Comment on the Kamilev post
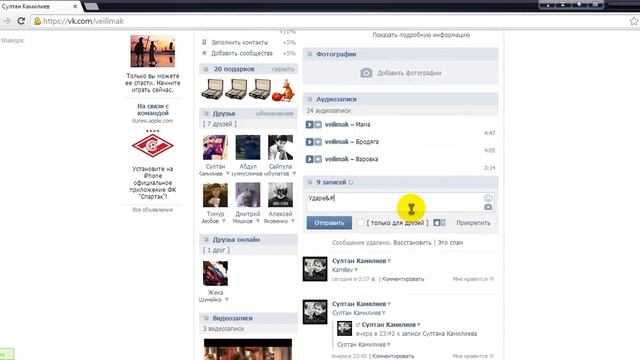 pyautogui.click(x=403, y=279)
